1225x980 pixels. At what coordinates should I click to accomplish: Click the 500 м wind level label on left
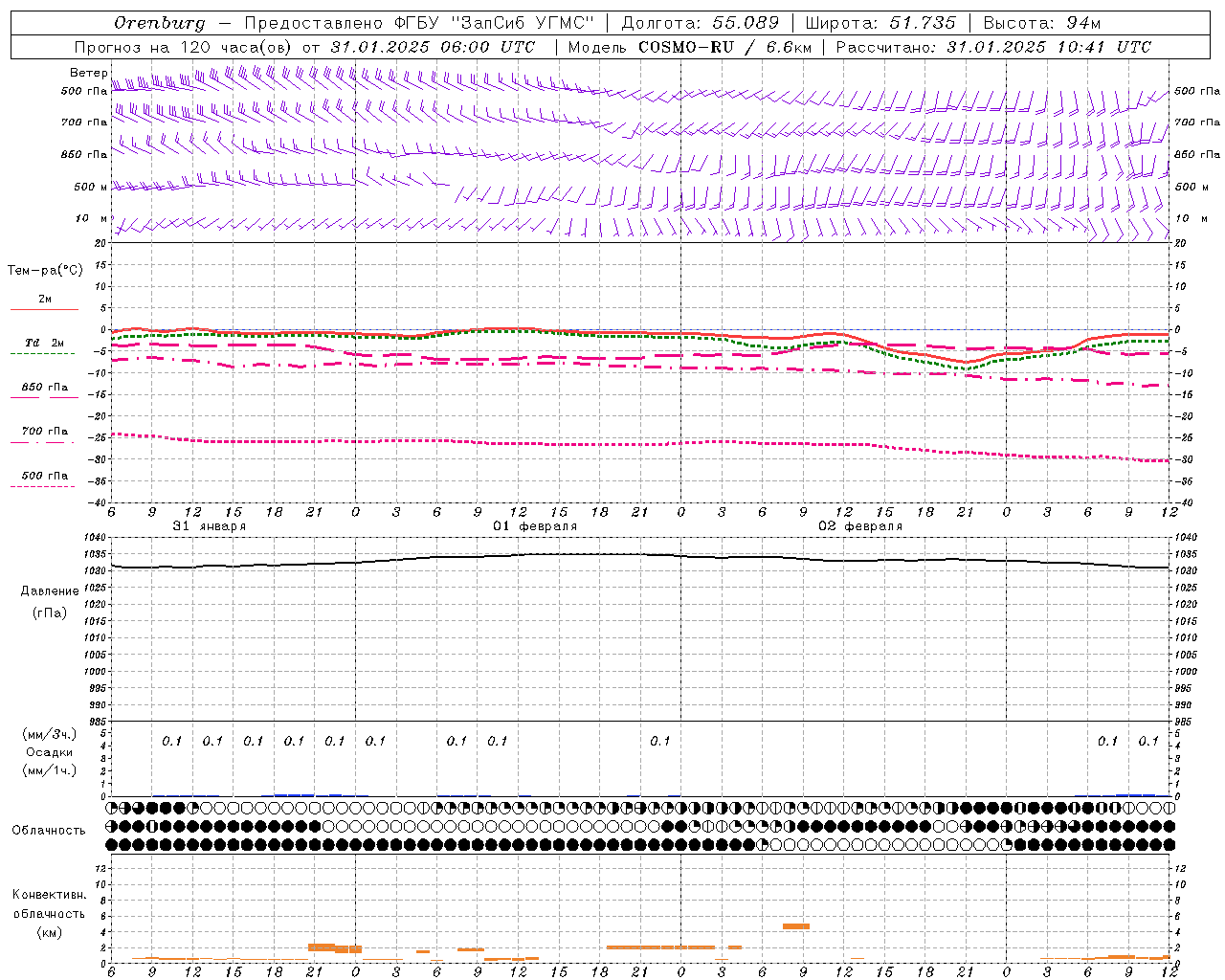pos(91,187)
